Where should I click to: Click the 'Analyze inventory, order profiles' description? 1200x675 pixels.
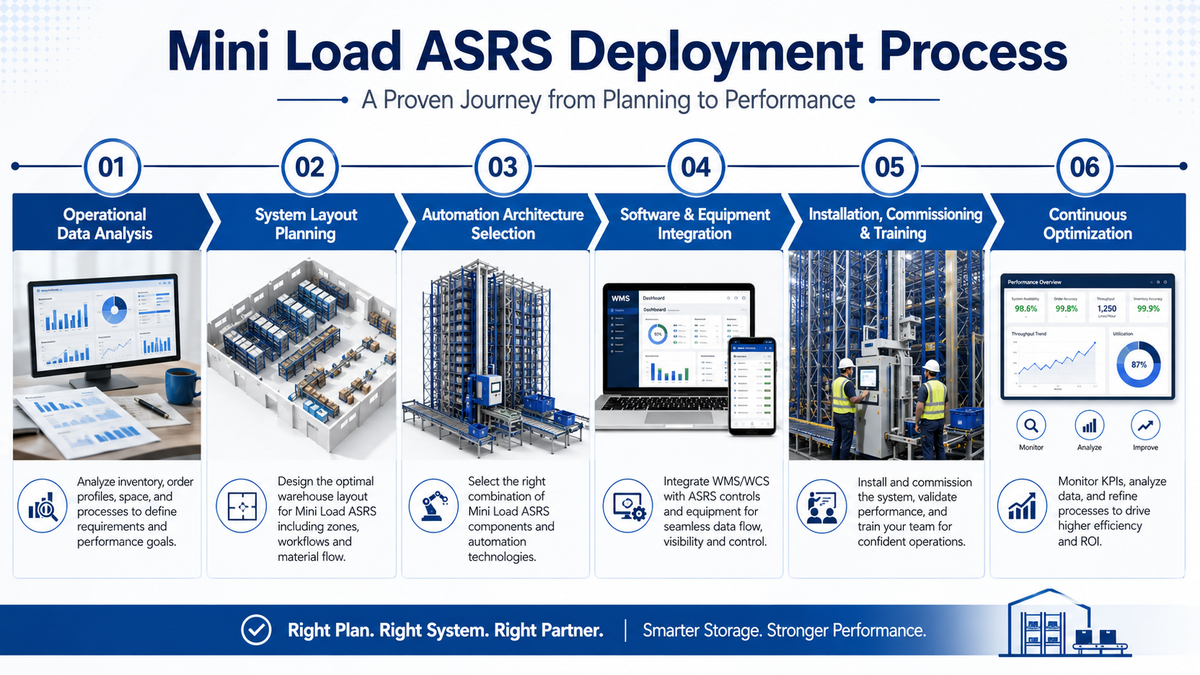pos(137,513)
